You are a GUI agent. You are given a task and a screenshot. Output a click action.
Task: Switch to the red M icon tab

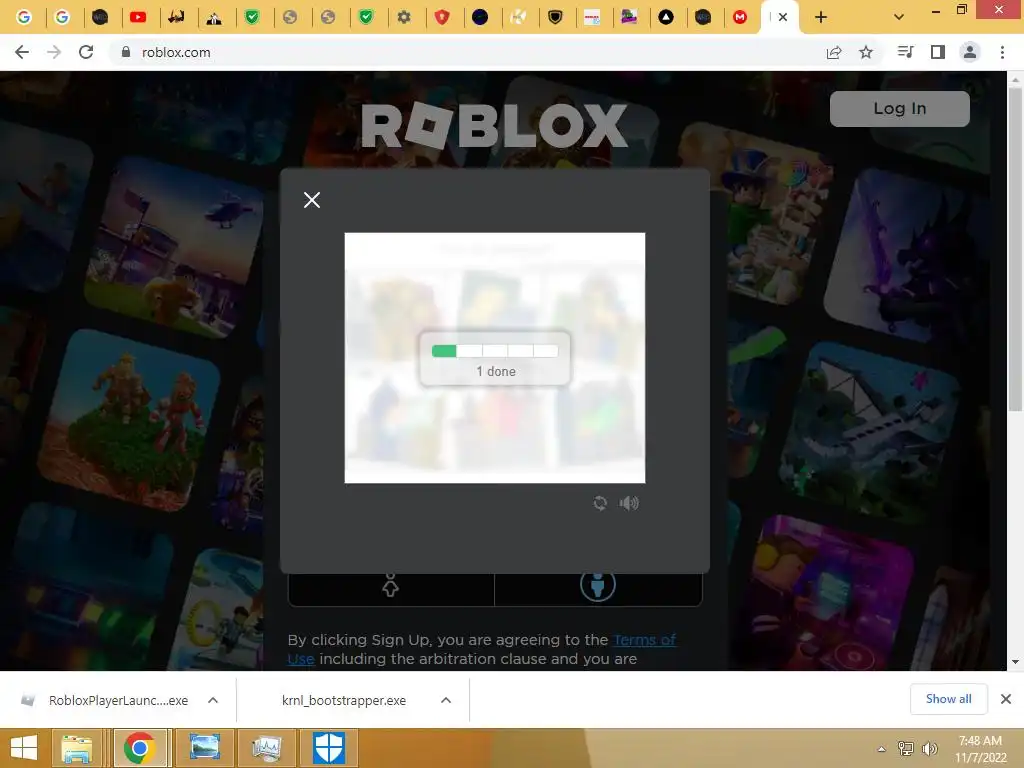point(740,17)
